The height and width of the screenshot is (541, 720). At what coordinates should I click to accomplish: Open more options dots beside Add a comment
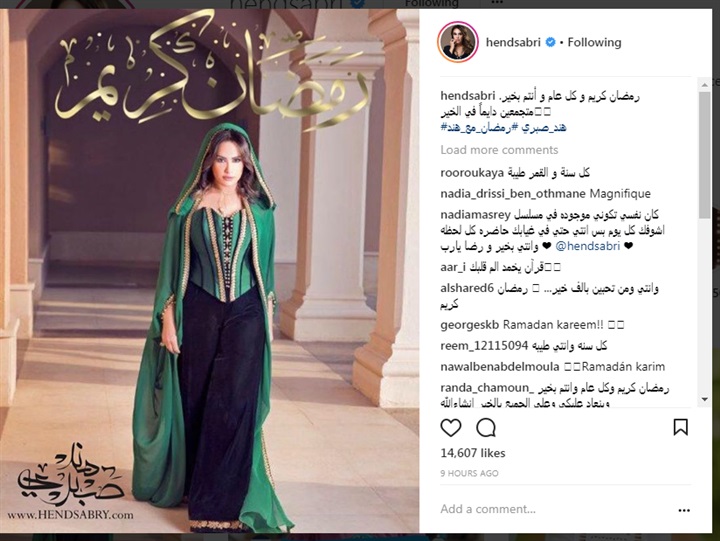click(x=684, y=510)
